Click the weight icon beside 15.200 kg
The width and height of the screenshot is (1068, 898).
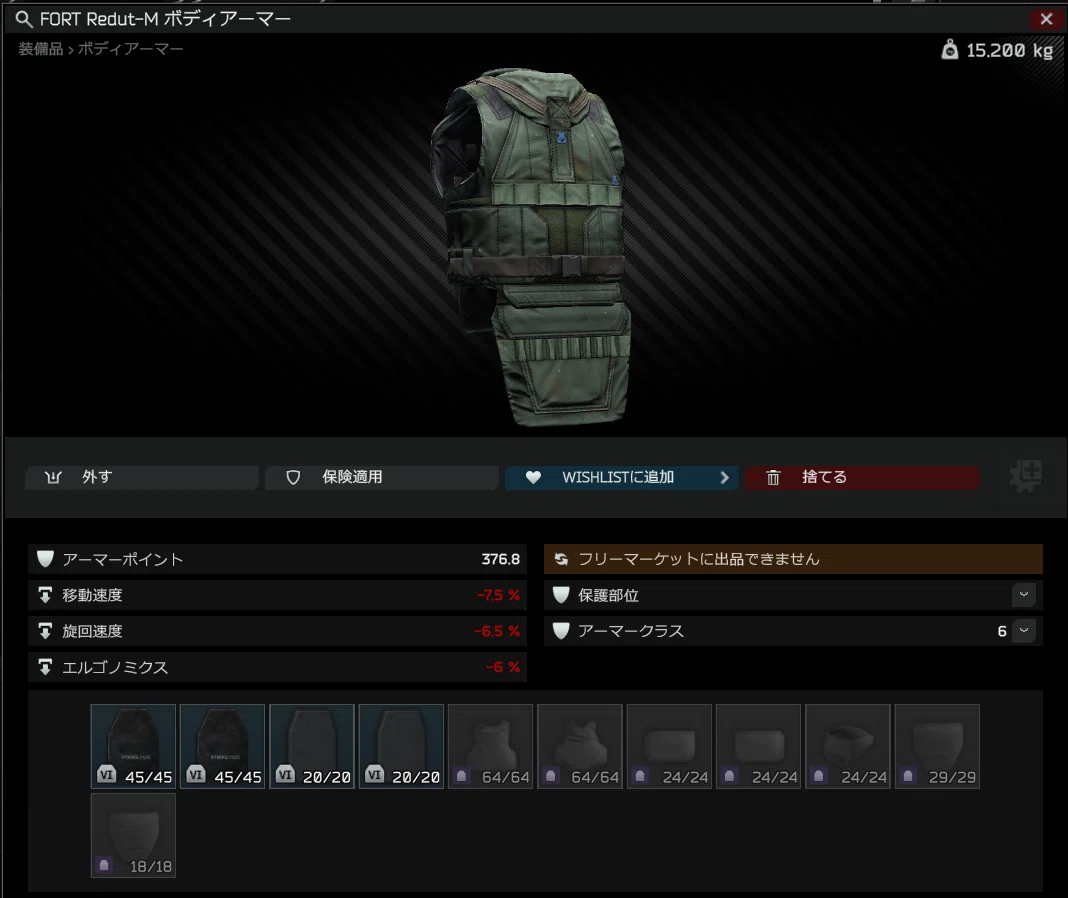coord(949,50)
